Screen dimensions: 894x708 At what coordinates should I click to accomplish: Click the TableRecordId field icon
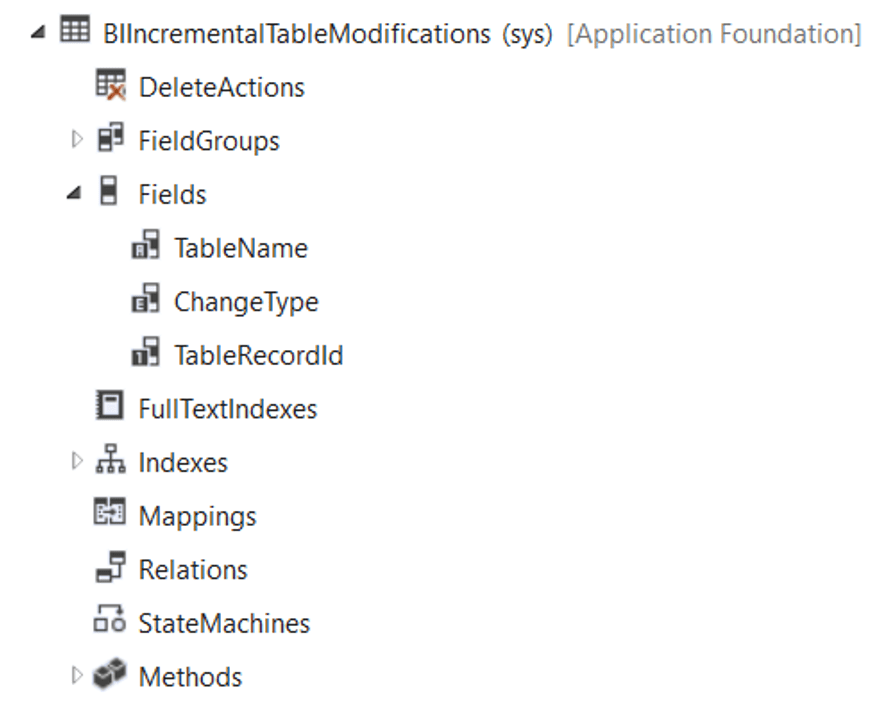point(146,354)
